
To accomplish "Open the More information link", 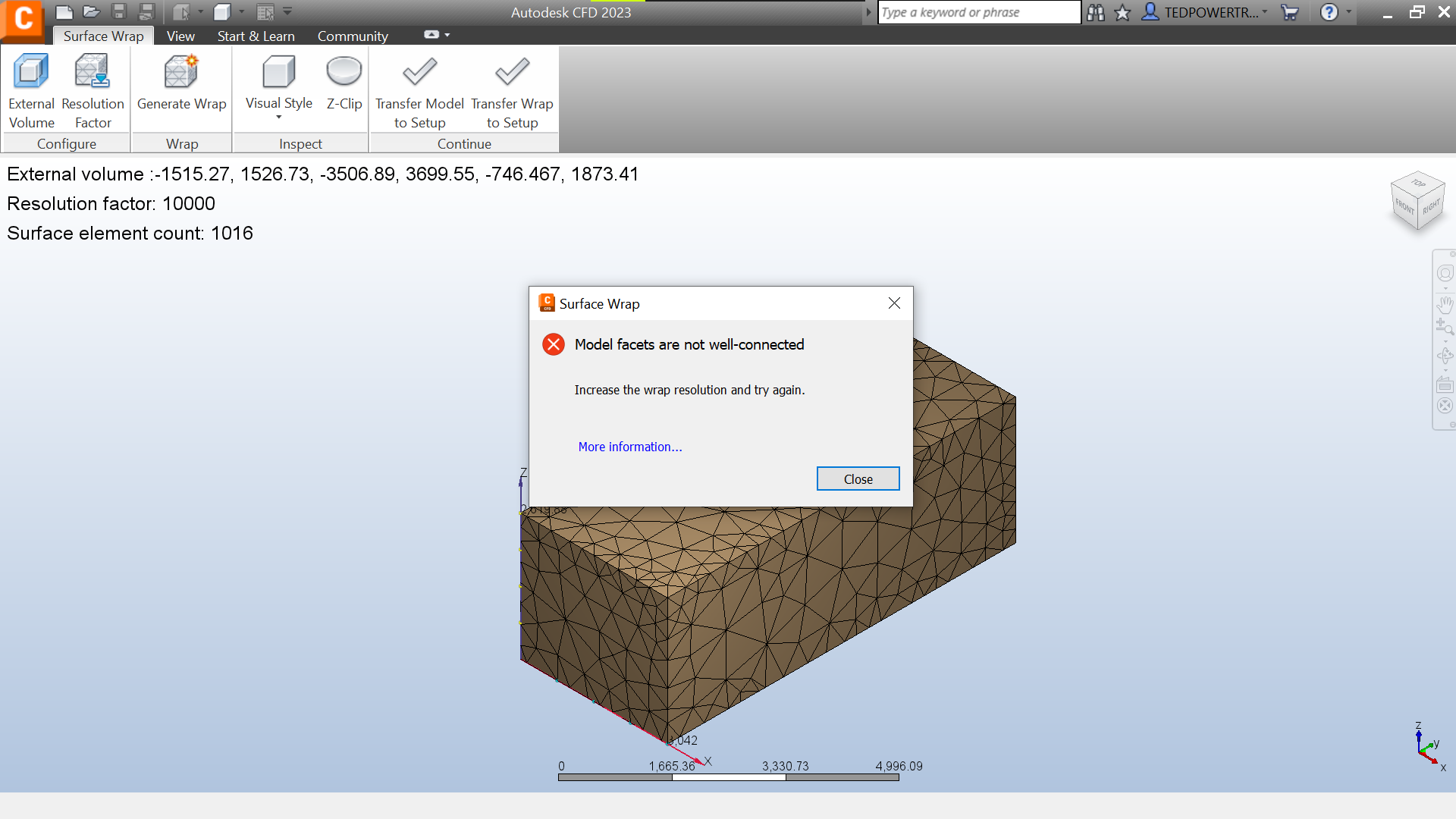I will click(630, 447).
